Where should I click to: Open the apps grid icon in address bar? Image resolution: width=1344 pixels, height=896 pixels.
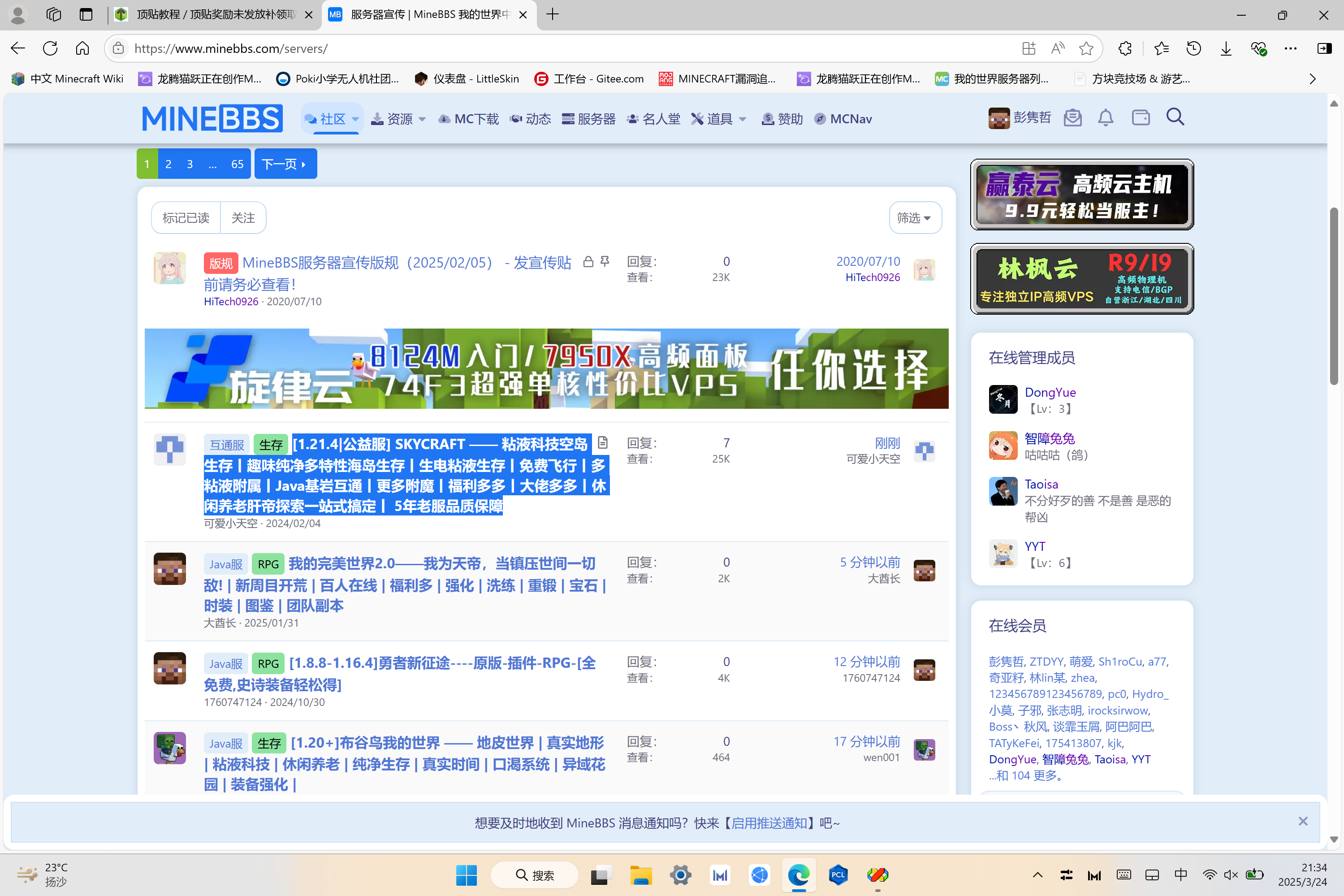[x=1028, y=48]
